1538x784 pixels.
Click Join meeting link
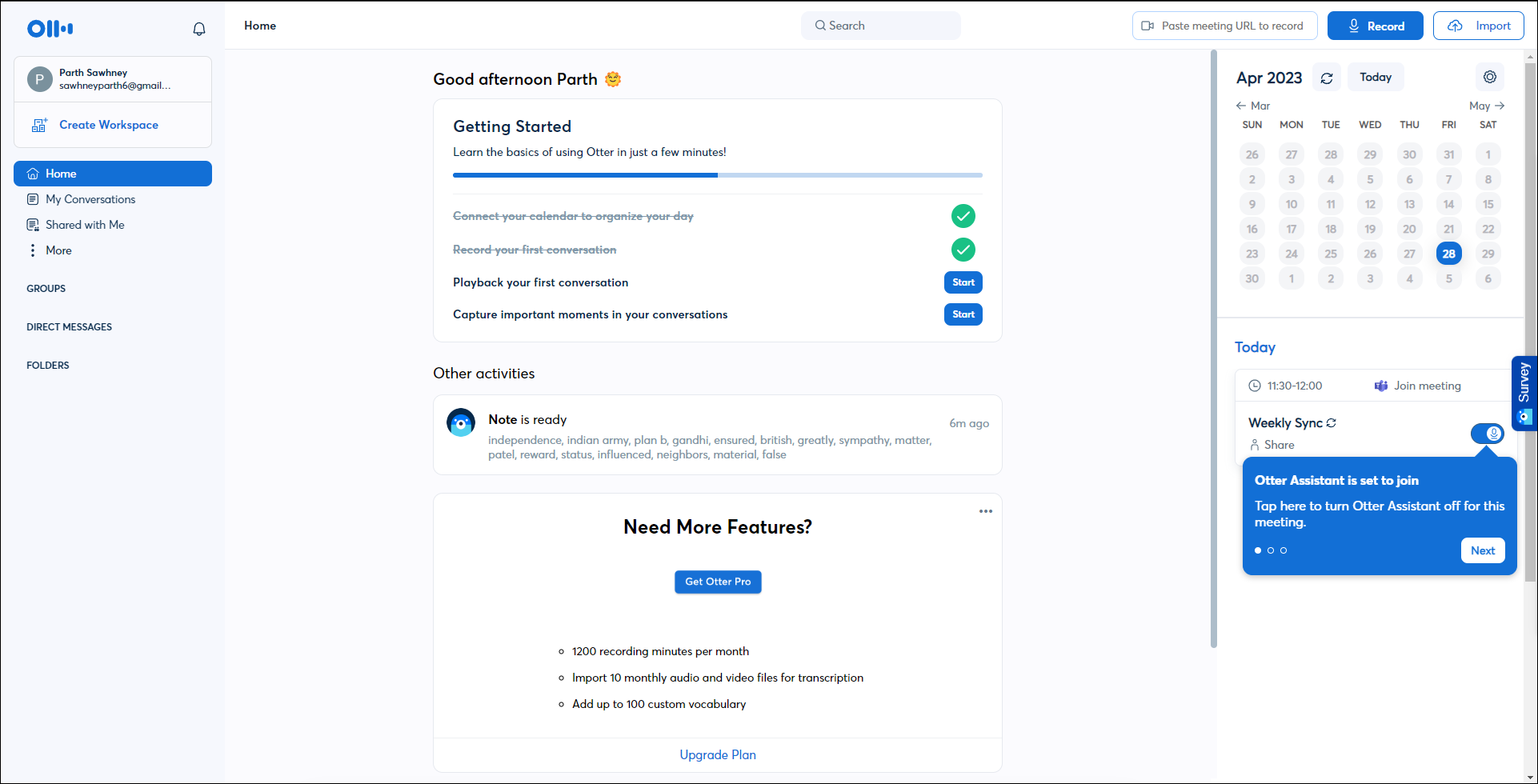tap(1428, 386)
